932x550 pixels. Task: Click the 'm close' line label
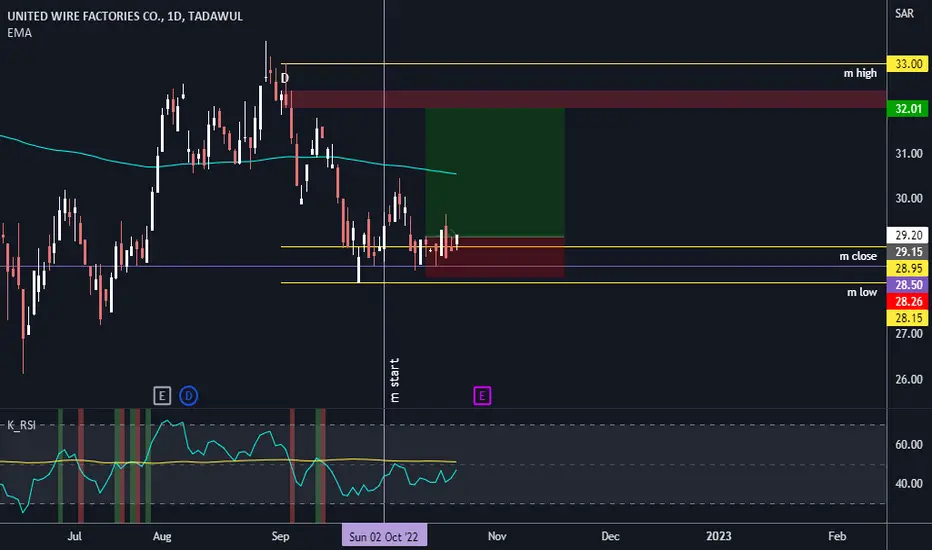click(x=858, y=256)
